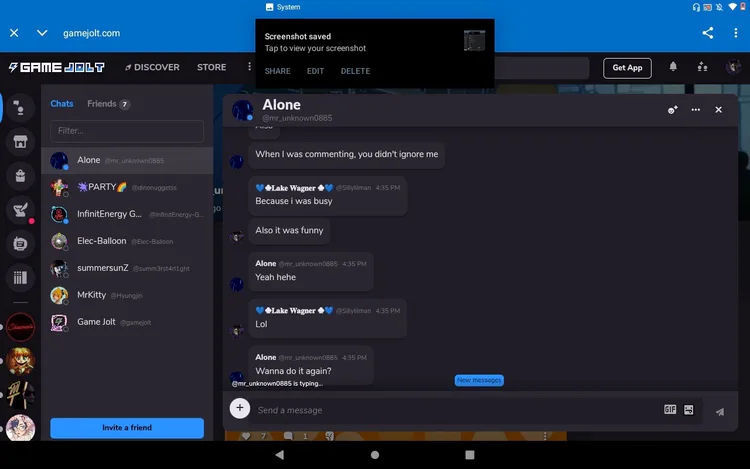Close the browser tab with X icon
This screenshot has width=750, height=469.
pyautogui.click(x=14, y=33)
